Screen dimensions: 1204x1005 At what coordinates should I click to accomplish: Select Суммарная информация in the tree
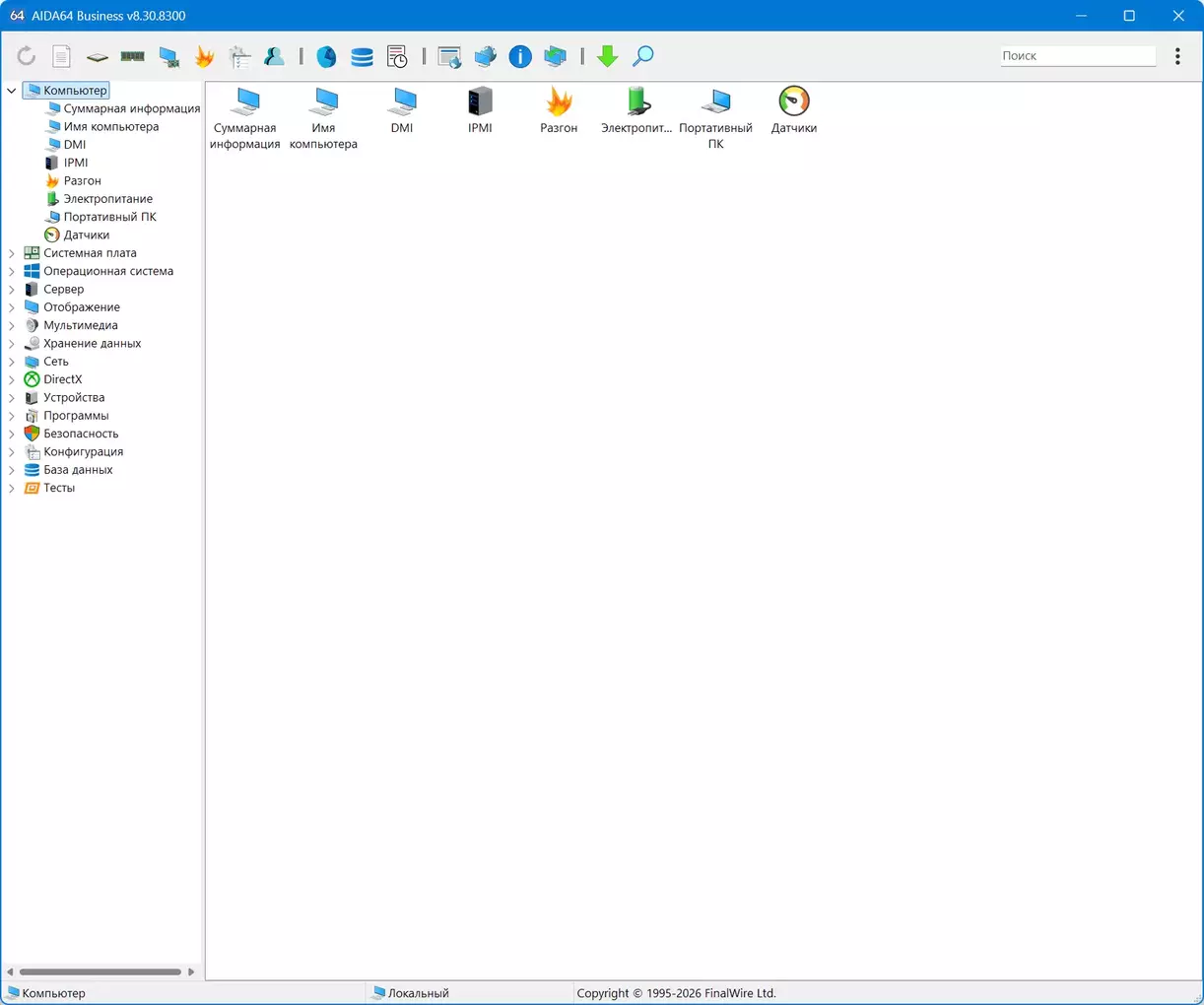pyautogui.click(x=131, y=108)
